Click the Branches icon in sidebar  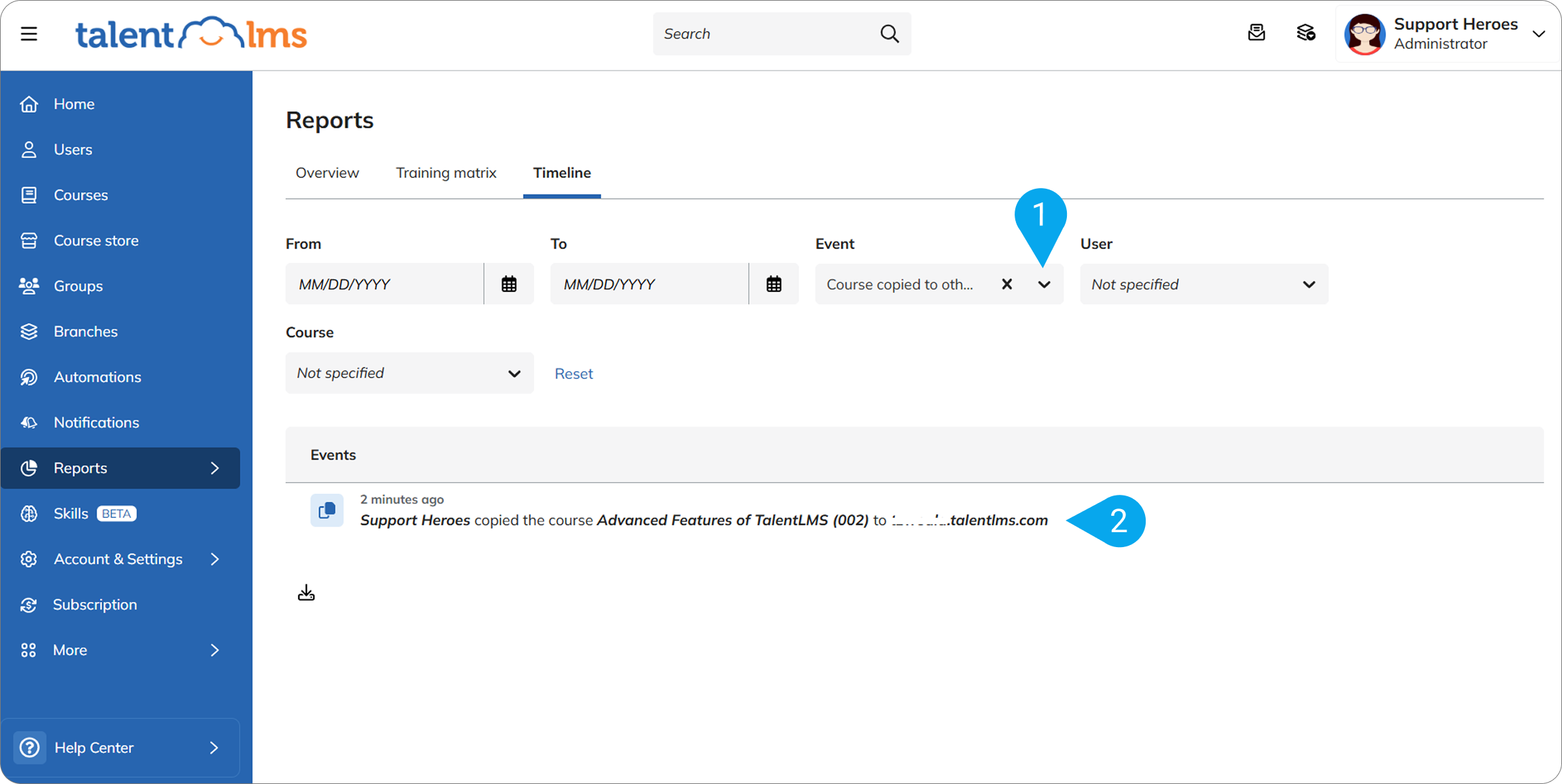(29, 331)
